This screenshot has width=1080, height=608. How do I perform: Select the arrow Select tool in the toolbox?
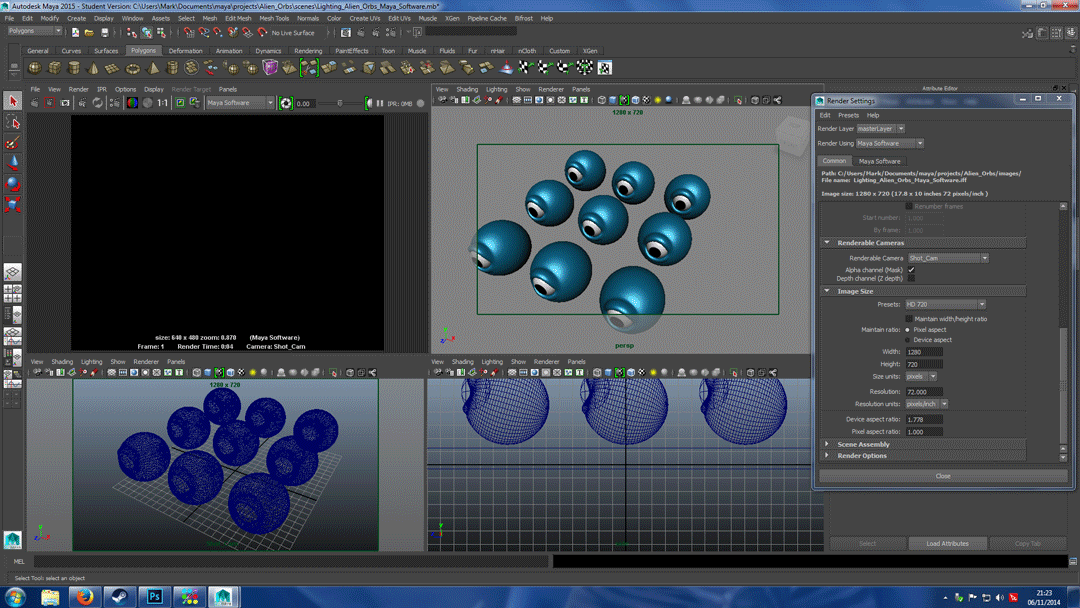(x=13, y=100)
